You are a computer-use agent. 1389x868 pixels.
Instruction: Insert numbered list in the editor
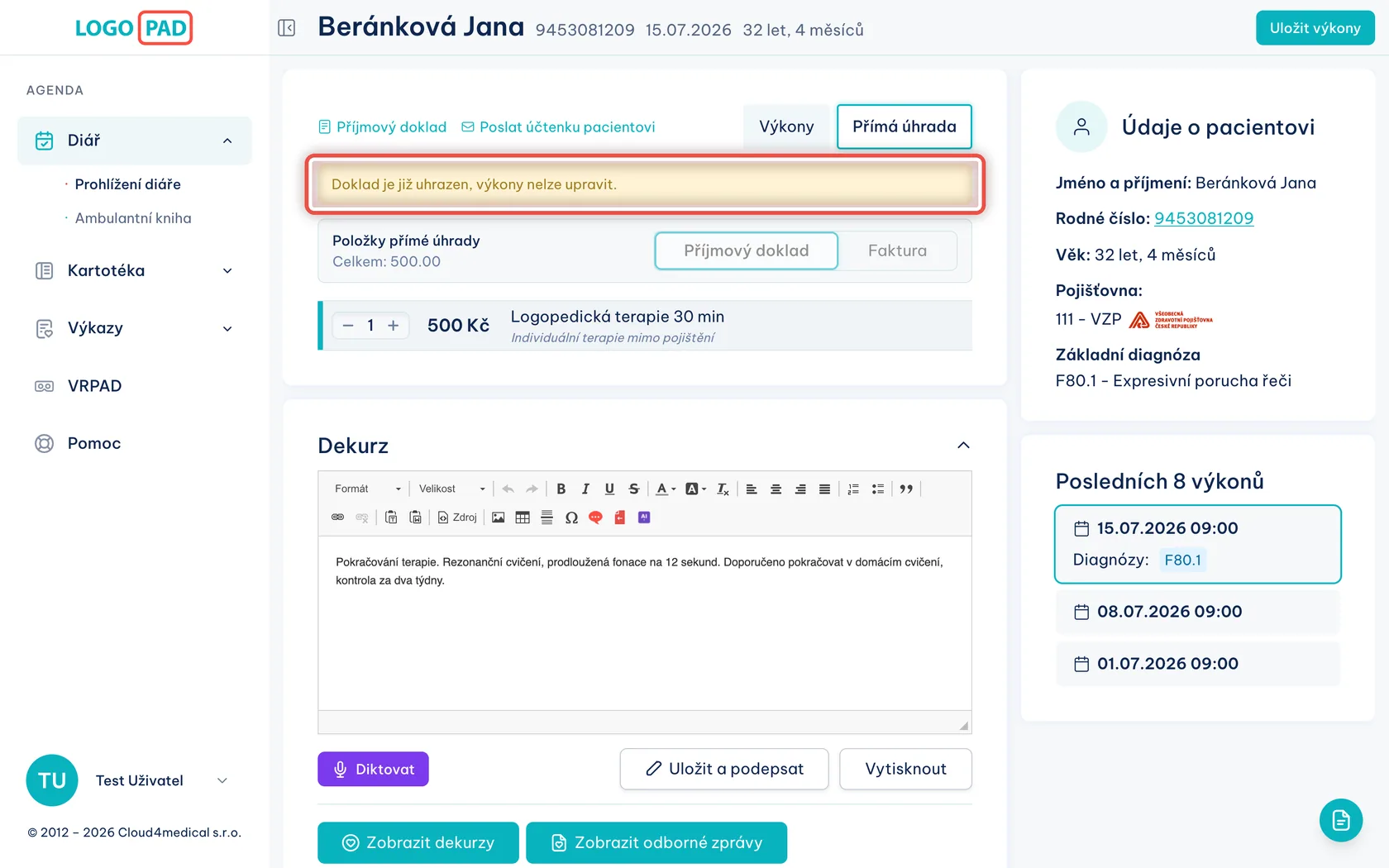point(853,489)
